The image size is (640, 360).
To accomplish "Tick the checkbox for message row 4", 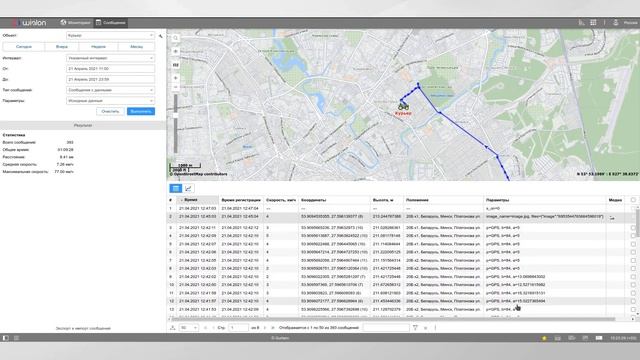I will click(633, 236).
